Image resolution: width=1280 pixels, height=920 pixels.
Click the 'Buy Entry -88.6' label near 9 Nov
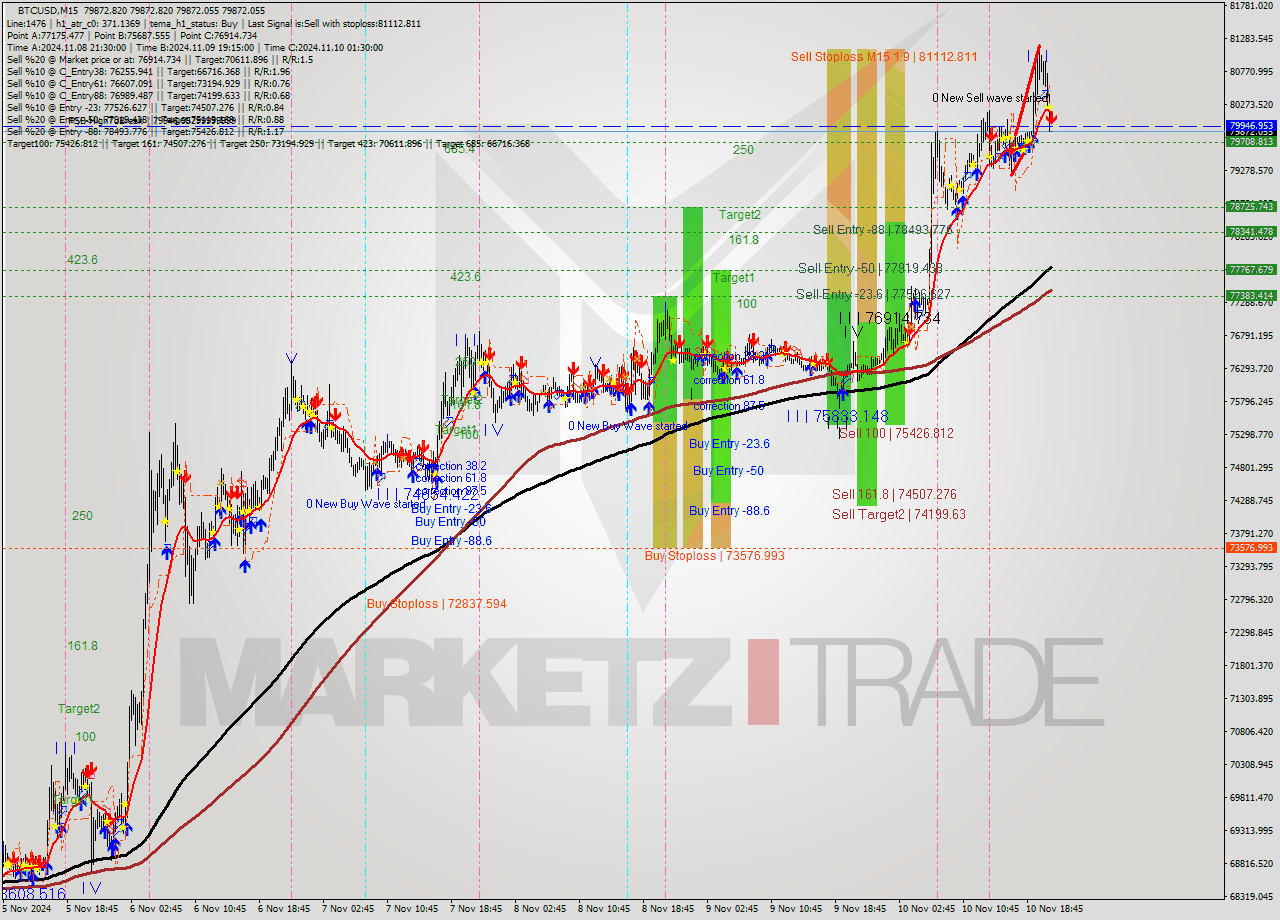point(729,511)
